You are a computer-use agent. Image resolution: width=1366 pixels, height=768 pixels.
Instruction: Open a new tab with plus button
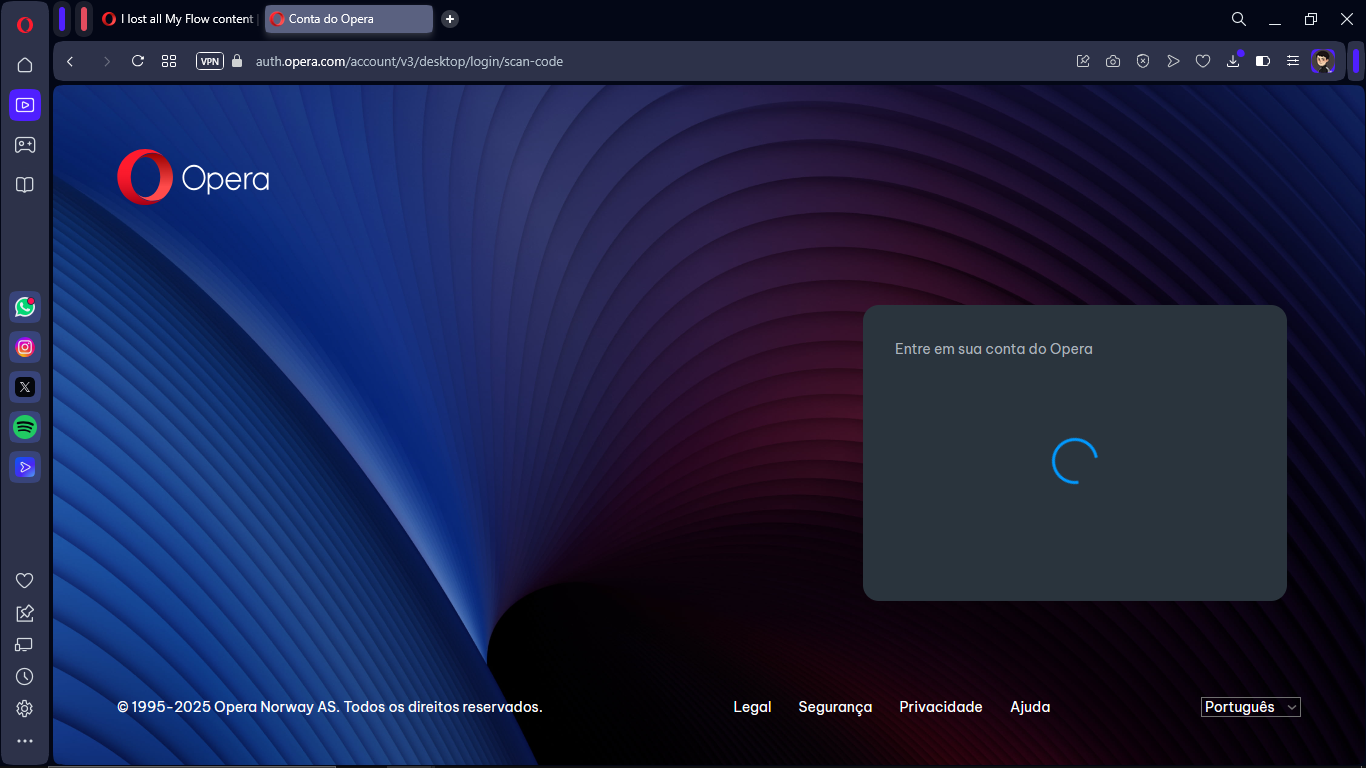[450, 19]
